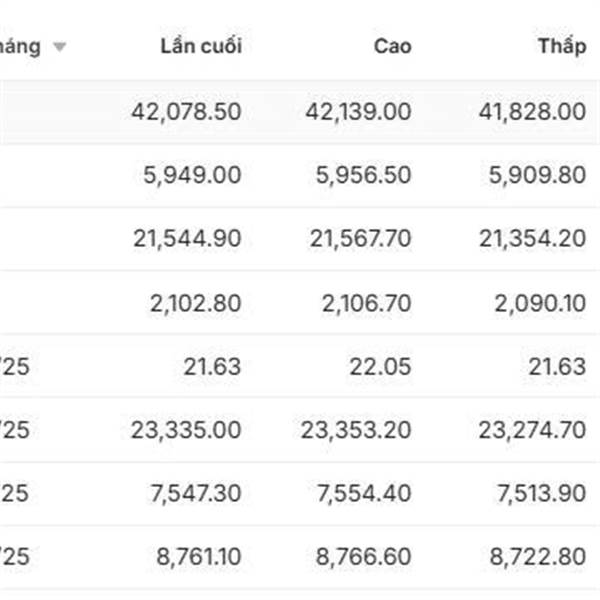Select the 8,761.10 last price cell

click(x=199, y=556)
